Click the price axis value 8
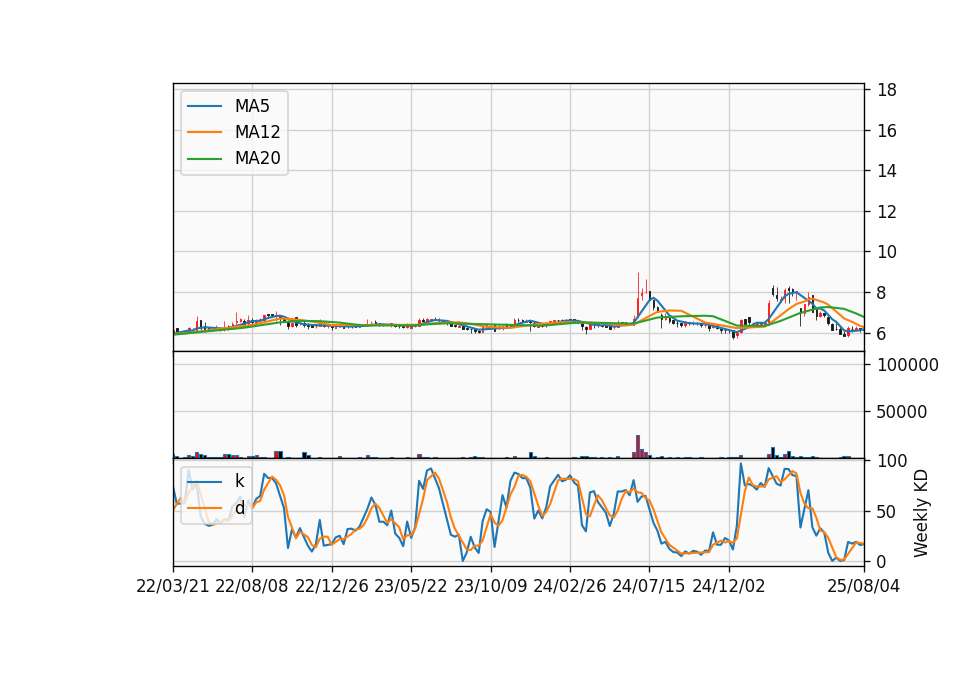This screenshot has width=960, height=690. [x=882, y=293]
